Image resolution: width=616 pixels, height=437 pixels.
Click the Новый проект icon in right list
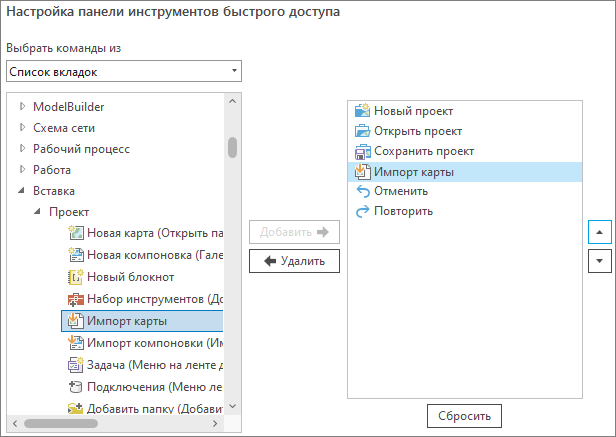pyautogui.click(x=362, y=110)
